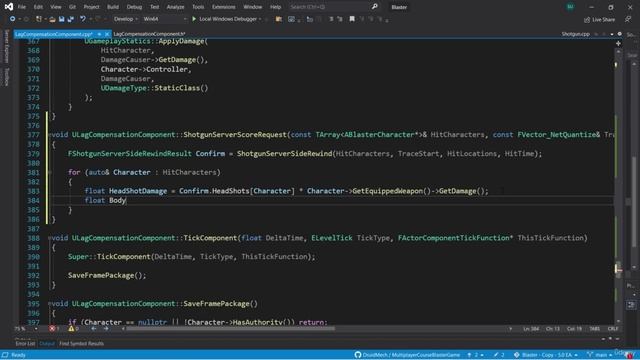Click the previous issue arrow
Viewport: 640px width, 360px height.
(x=93, y=329)
